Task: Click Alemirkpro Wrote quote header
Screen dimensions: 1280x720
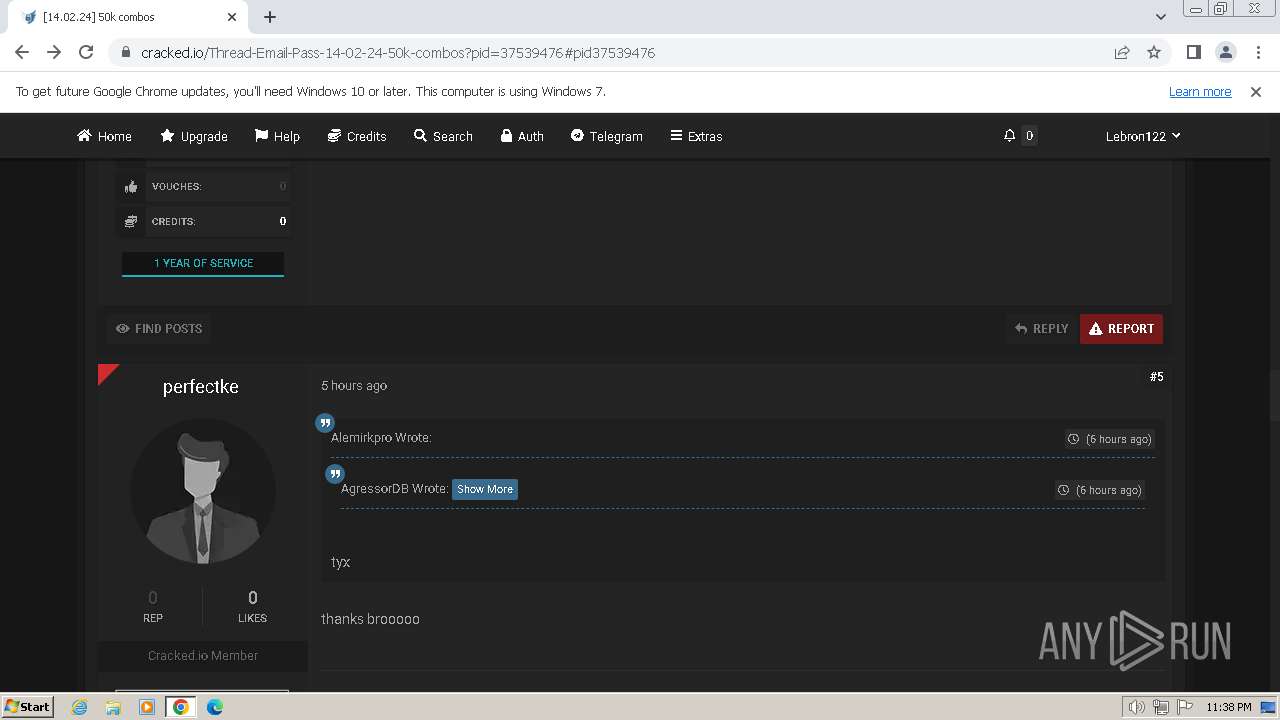Action: tap(381, 438)
